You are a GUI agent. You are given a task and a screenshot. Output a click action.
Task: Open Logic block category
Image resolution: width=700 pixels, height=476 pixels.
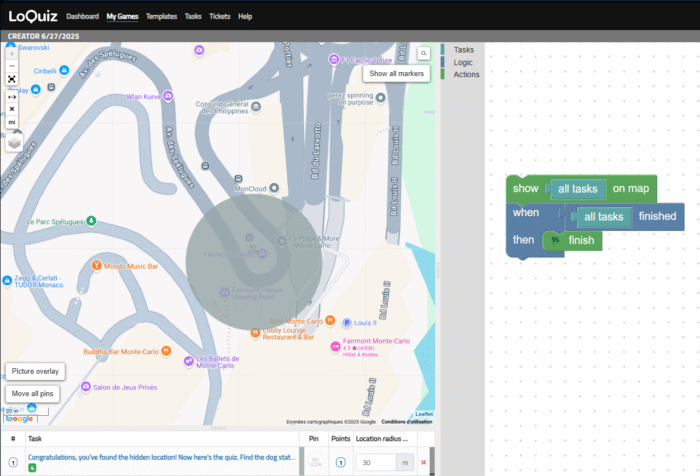coord(463,62)
